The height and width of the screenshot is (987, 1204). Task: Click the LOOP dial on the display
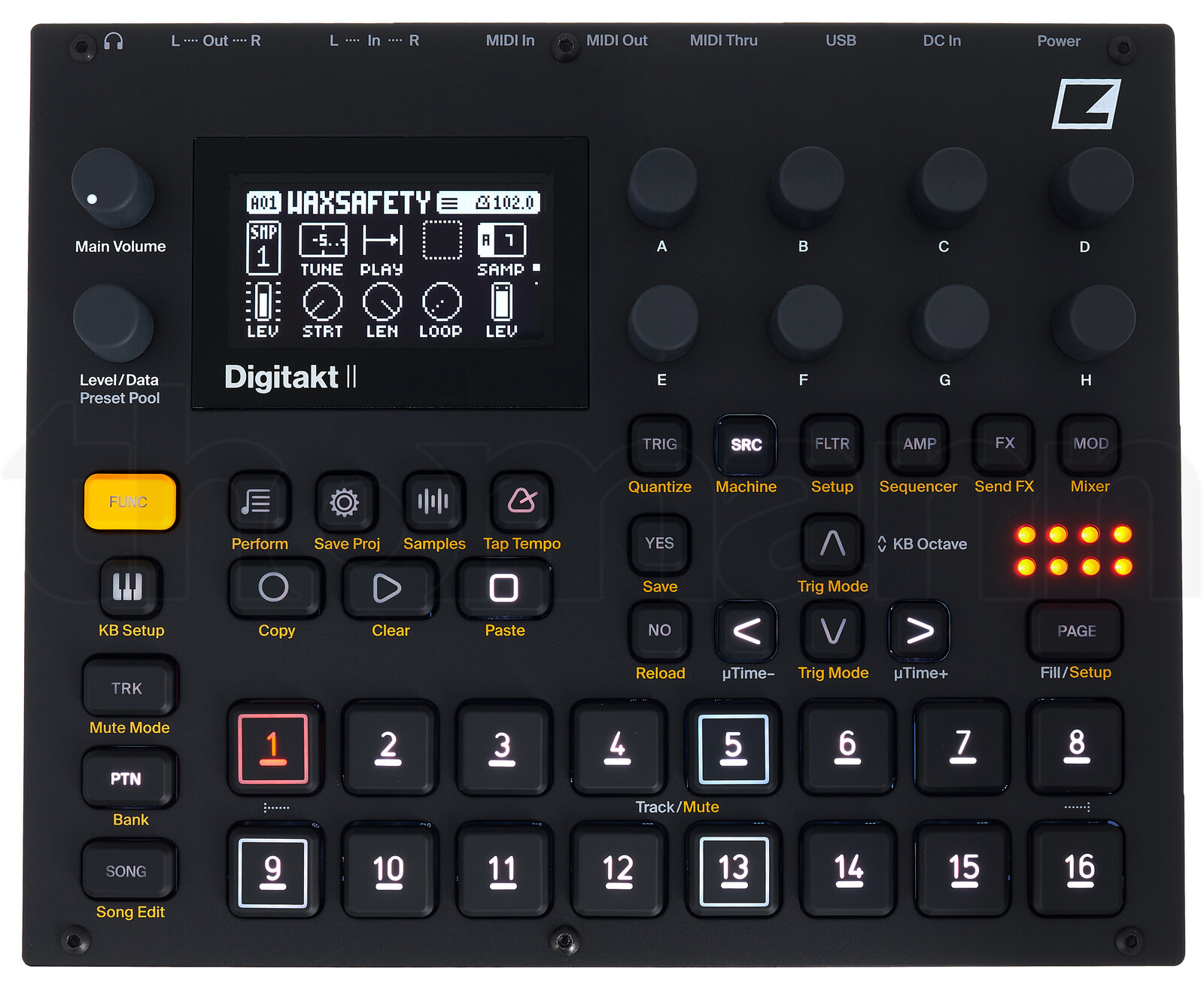(x=441, y=311)
